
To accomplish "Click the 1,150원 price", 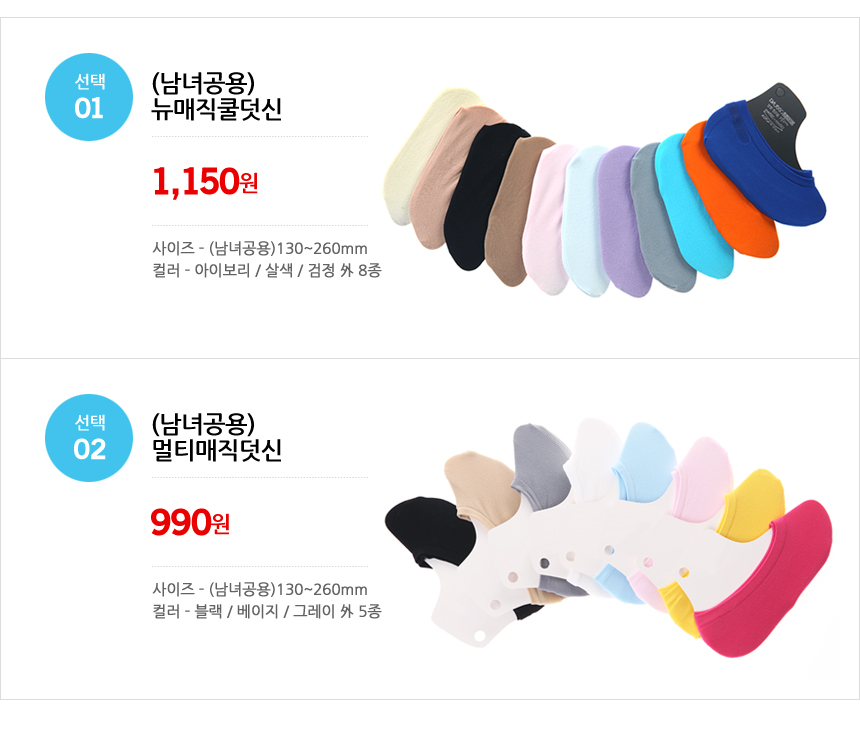I will click(205, 182).
